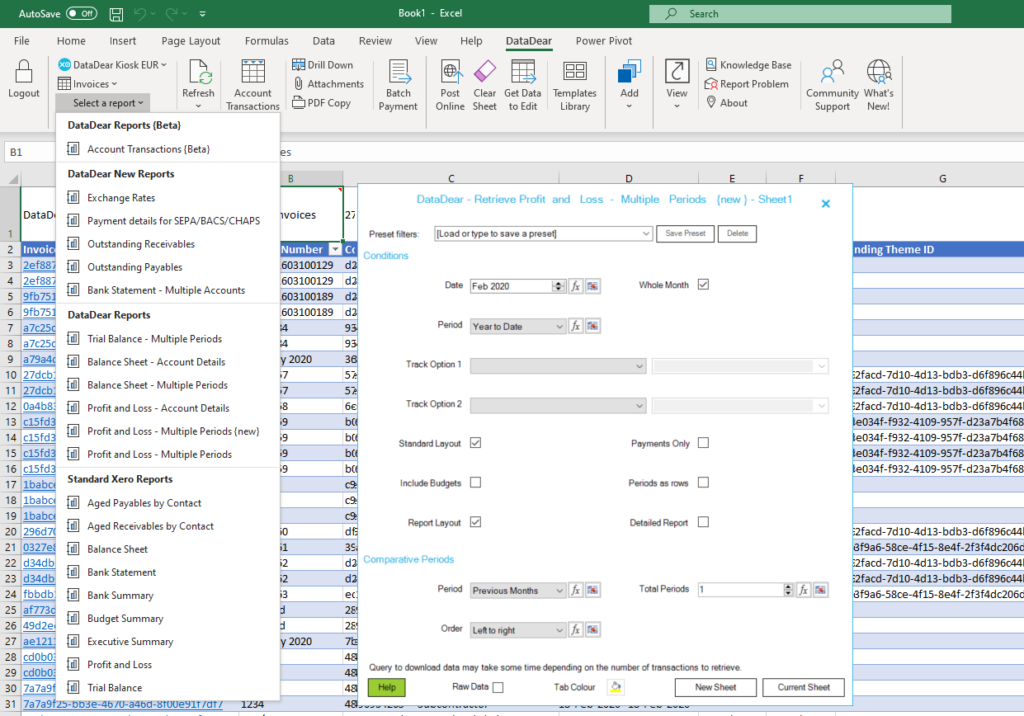Image resolution: width=1024 pixels, height=716 pixels.
Task: Select Exchange Rates report from menu
Action: pyautogui.click(x=167, y=197)
